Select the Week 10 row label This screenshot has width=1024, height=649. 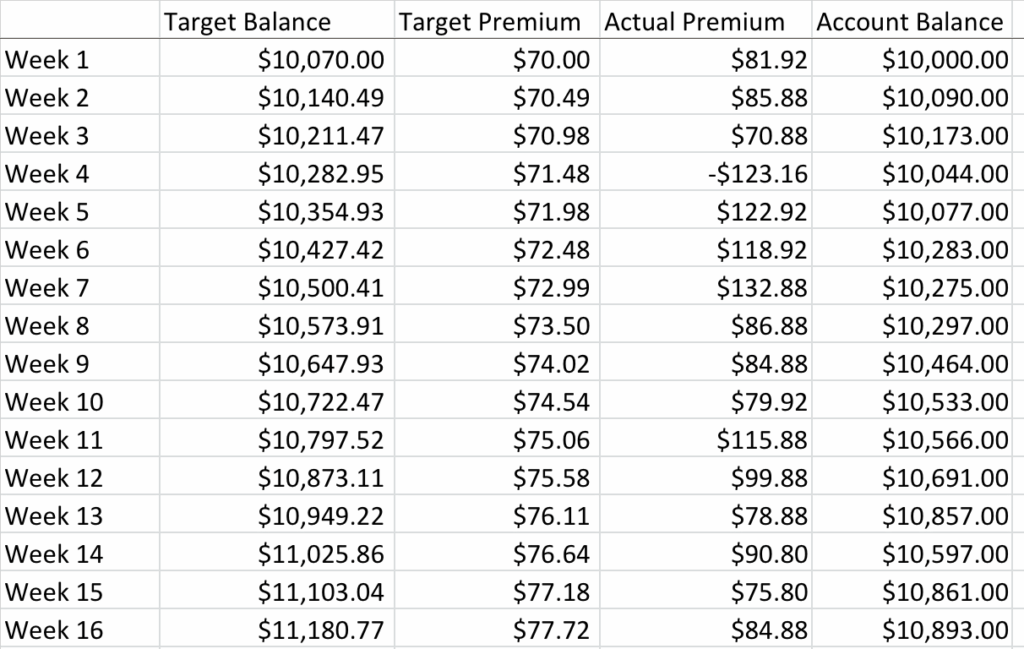click(x=54, y=402)
